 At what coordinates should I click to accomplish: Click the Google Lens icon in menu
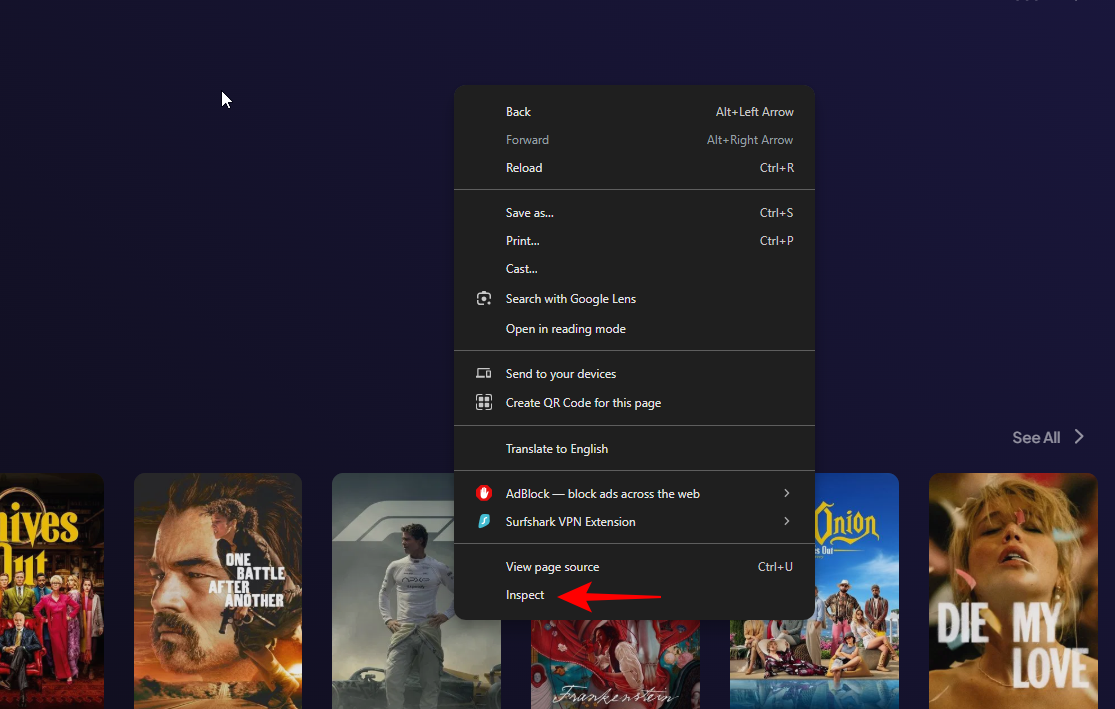[484, 299]
